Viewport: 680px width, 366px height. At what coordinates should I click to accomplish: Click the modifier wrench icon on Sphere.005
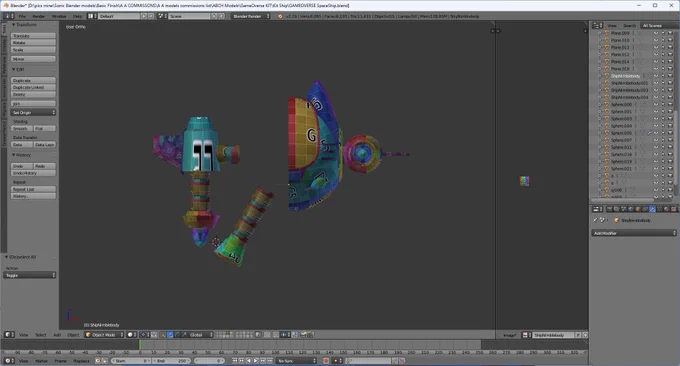click(x=649, y=133)
